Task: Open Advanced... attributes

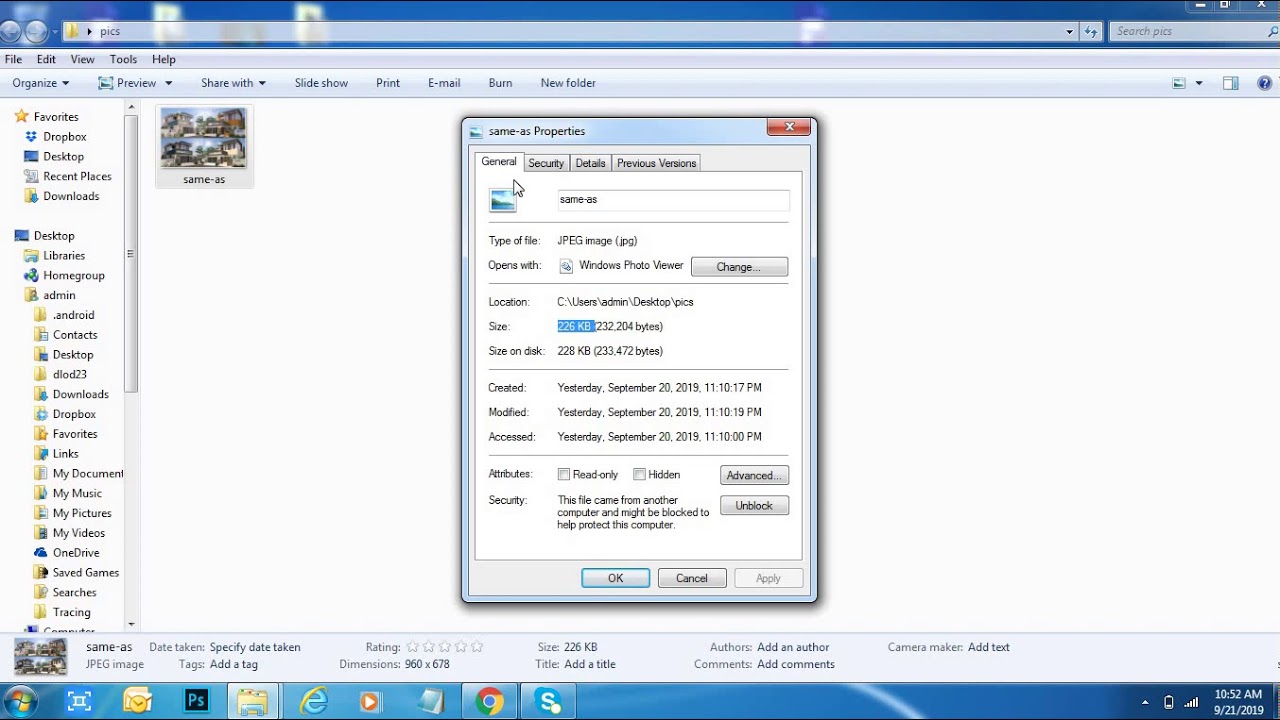Action: tap(754, 476)
